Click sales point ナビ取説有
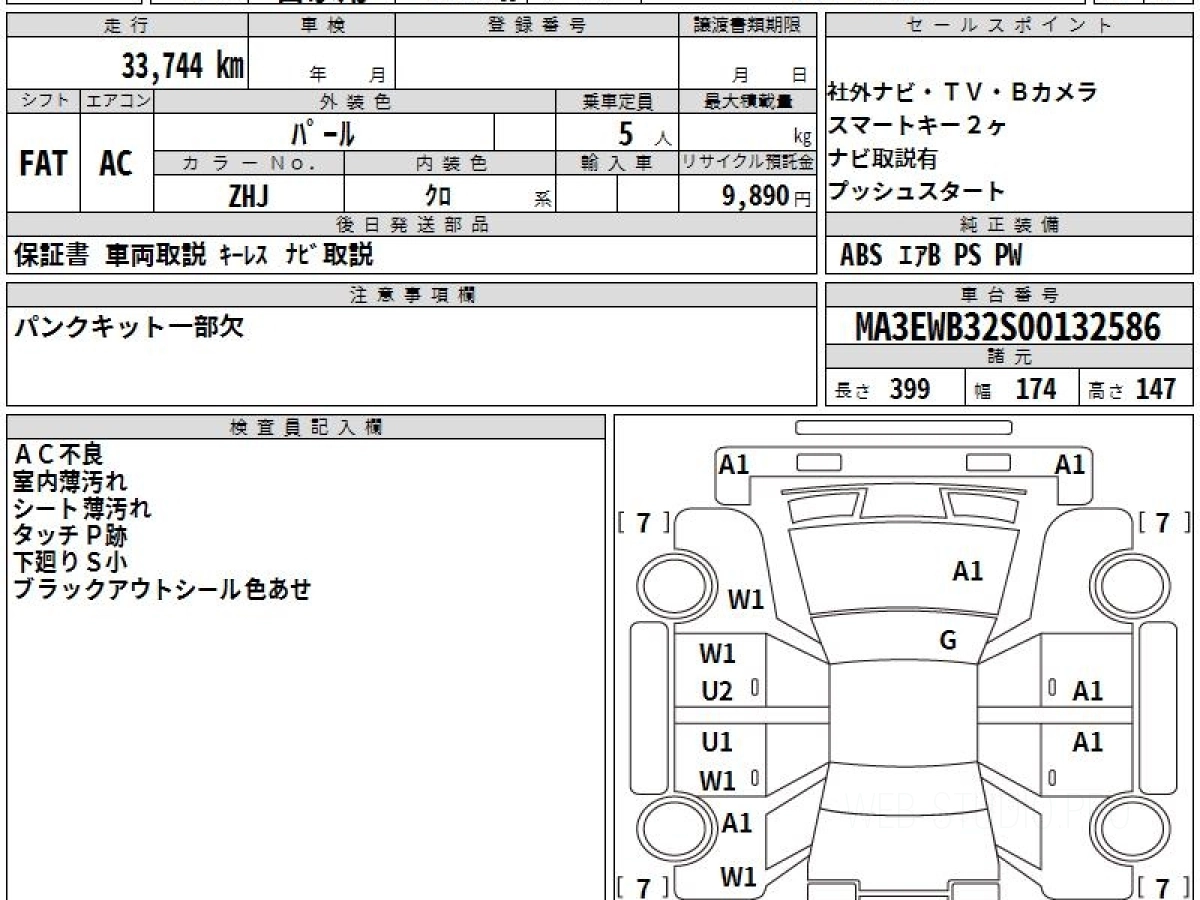1200x900 pixels. point(883,158)
